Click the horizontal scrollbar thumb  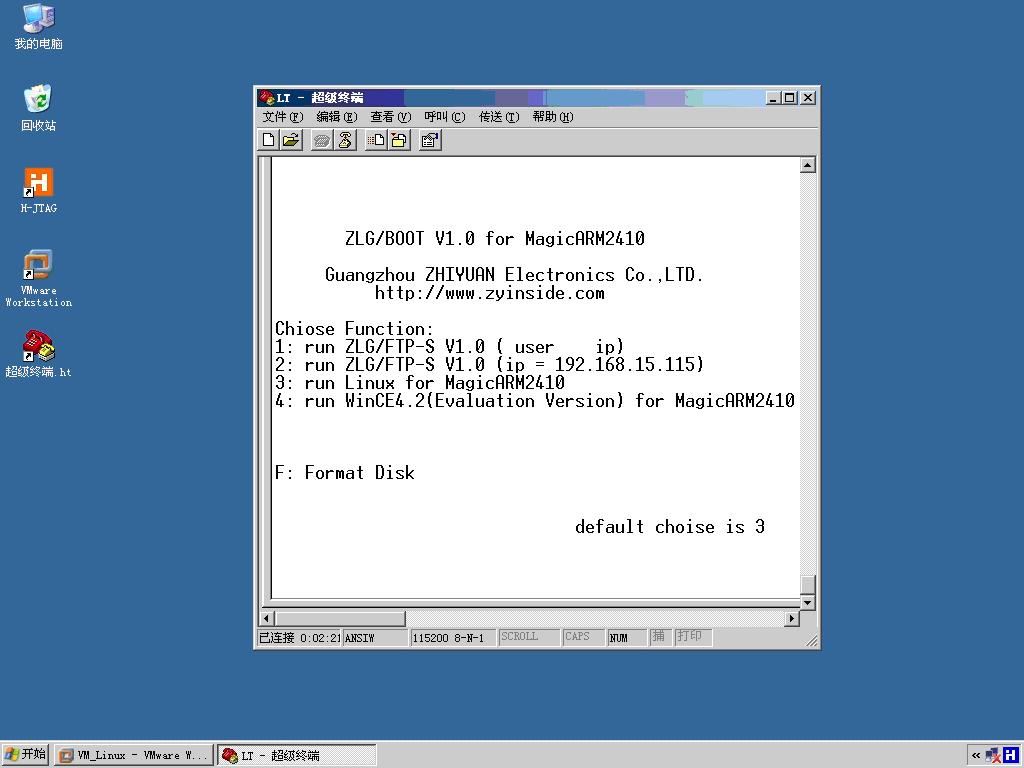click(x=340, y=618)
